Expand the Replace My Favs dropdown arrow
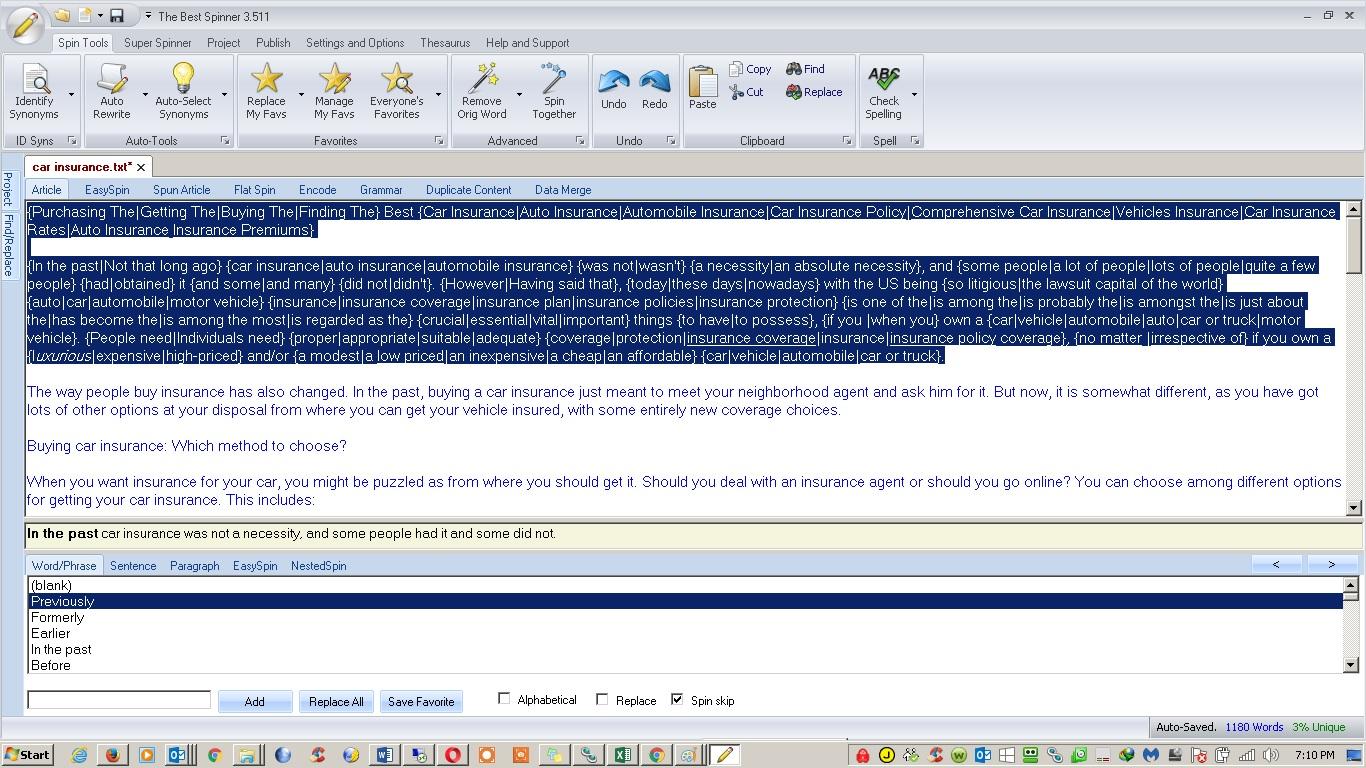 [x=301, y=95]
